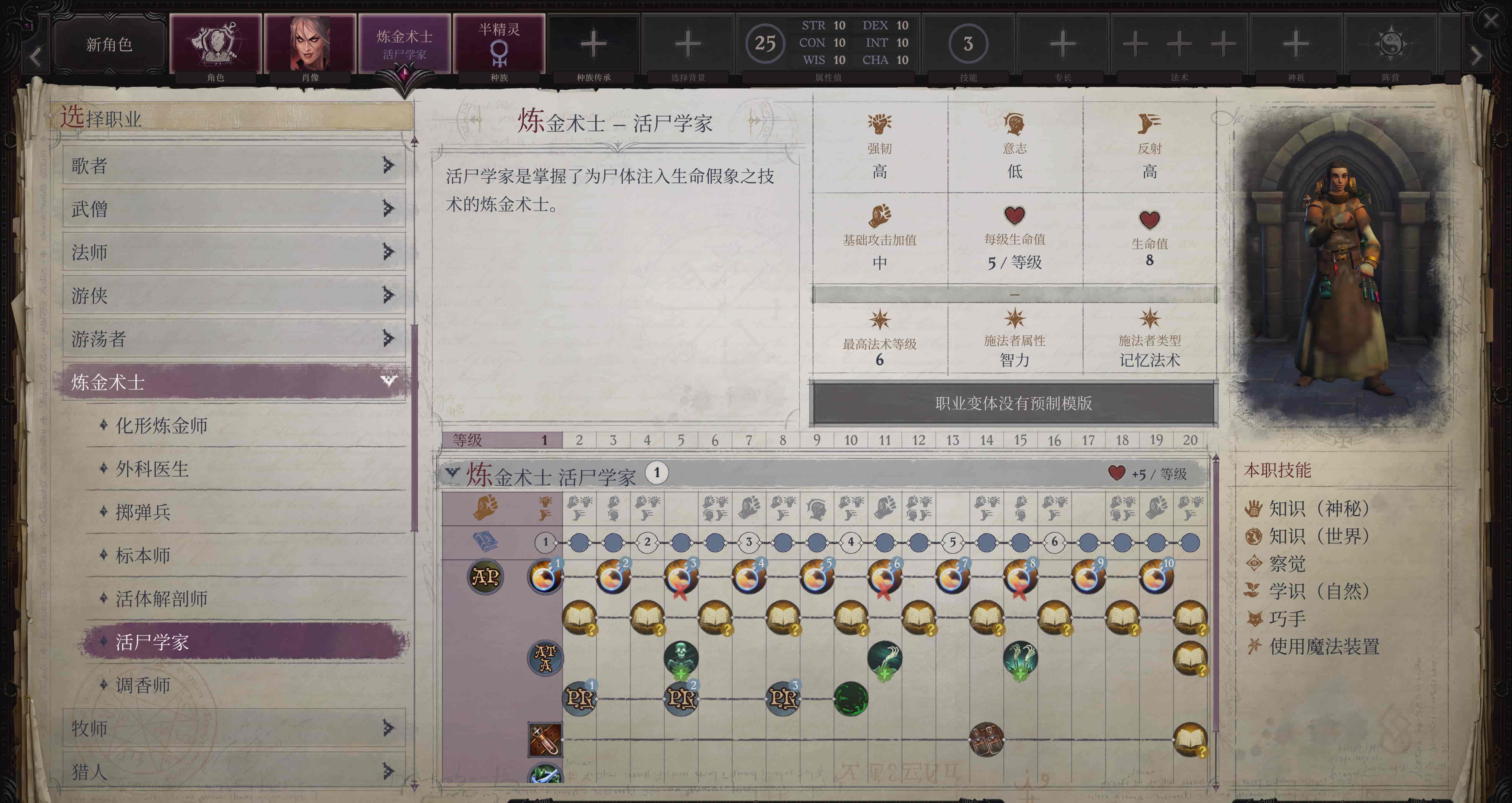Viewport: 1512px width, 803px height.
Task: Click the bomb icon numbered 10
Action: [1156, 577]
